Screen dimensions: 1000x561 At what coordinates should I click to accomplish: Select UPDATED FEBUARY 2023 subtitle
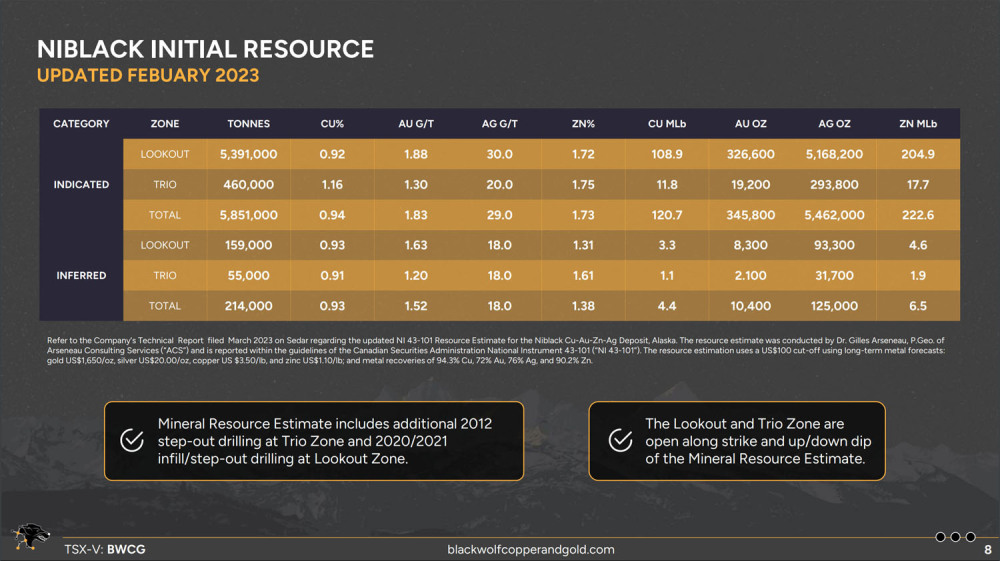(x=148, y=75)
